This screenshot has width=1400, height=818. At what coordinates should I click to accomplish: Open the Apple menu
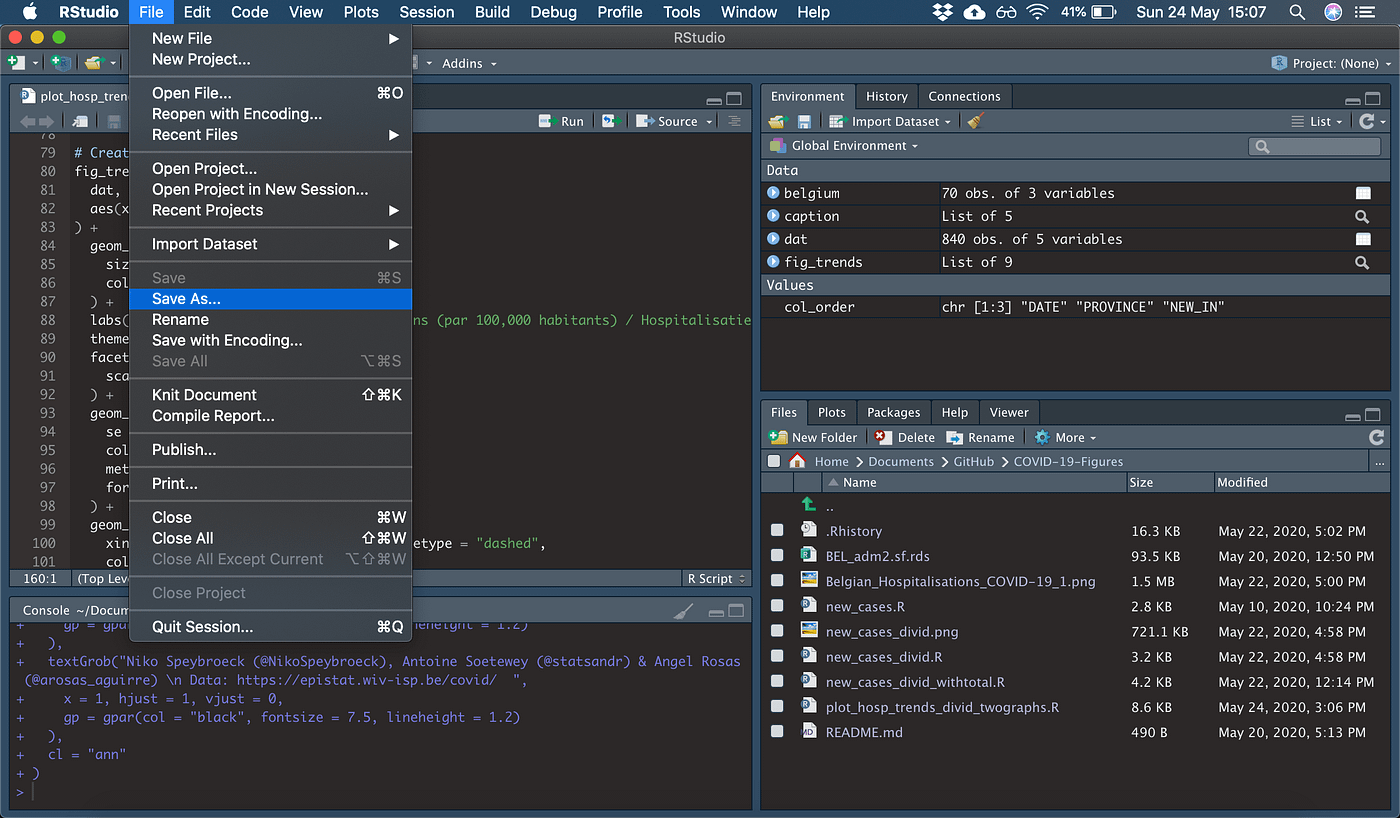pos(29,12)
